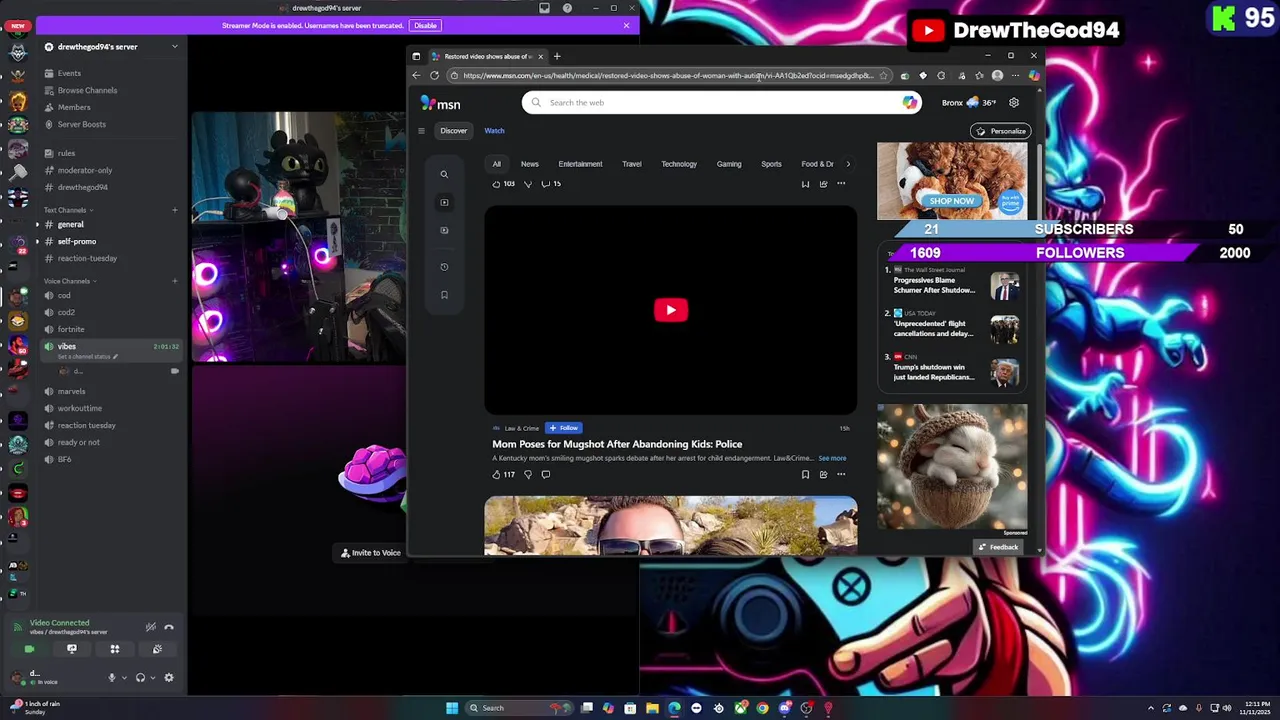The image size is (1280, 720).
Task: Click the Edge address bar URL
Action: [668, 76]
